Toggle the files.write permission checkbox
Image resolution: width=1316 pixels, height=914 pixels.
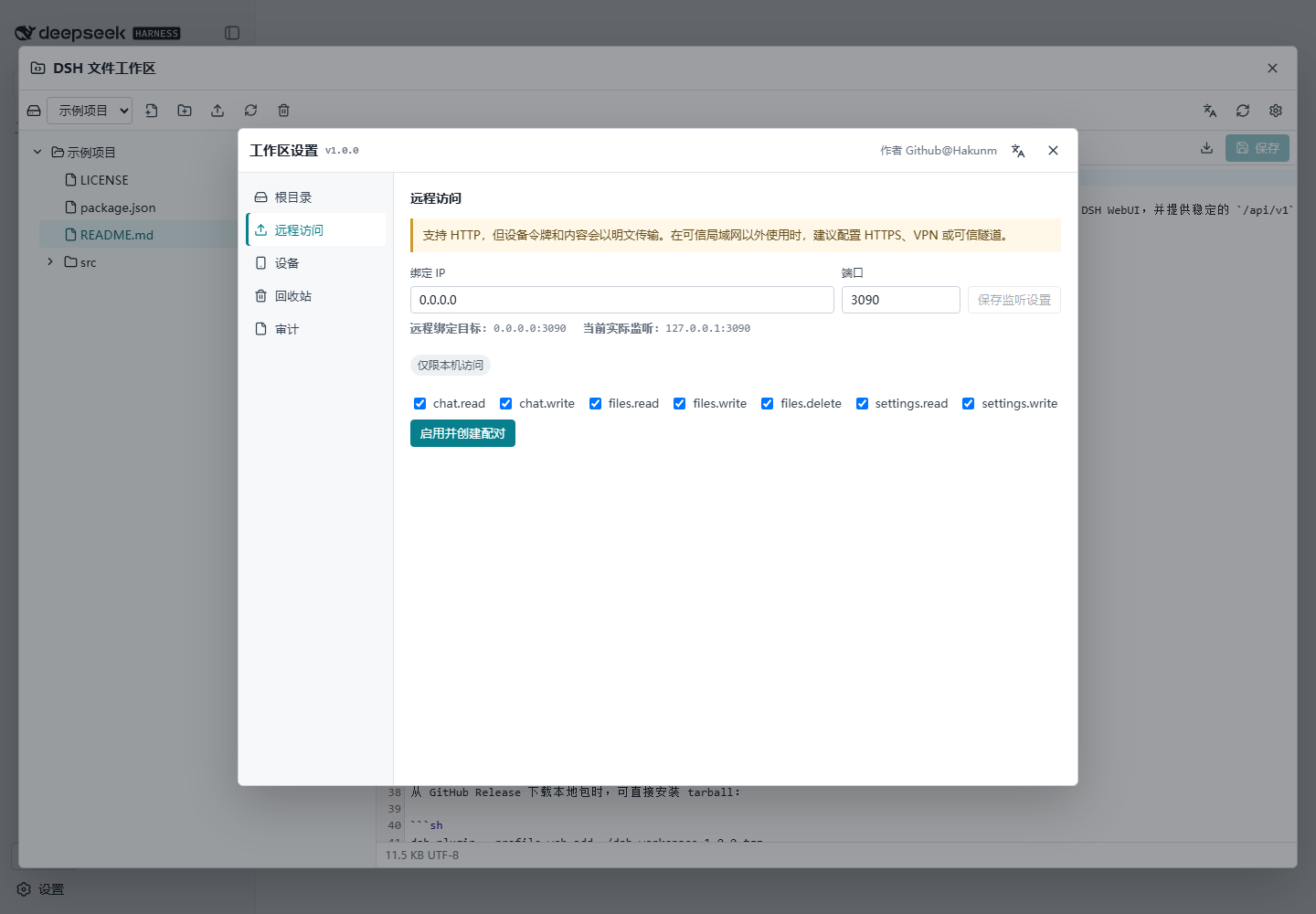pyautogui.click(x=679, y=404)
